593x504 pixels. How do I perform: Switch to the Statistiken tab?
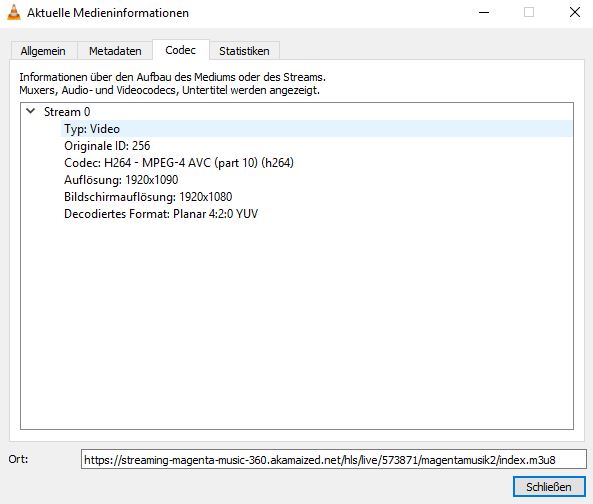click(x=244, y=51)
